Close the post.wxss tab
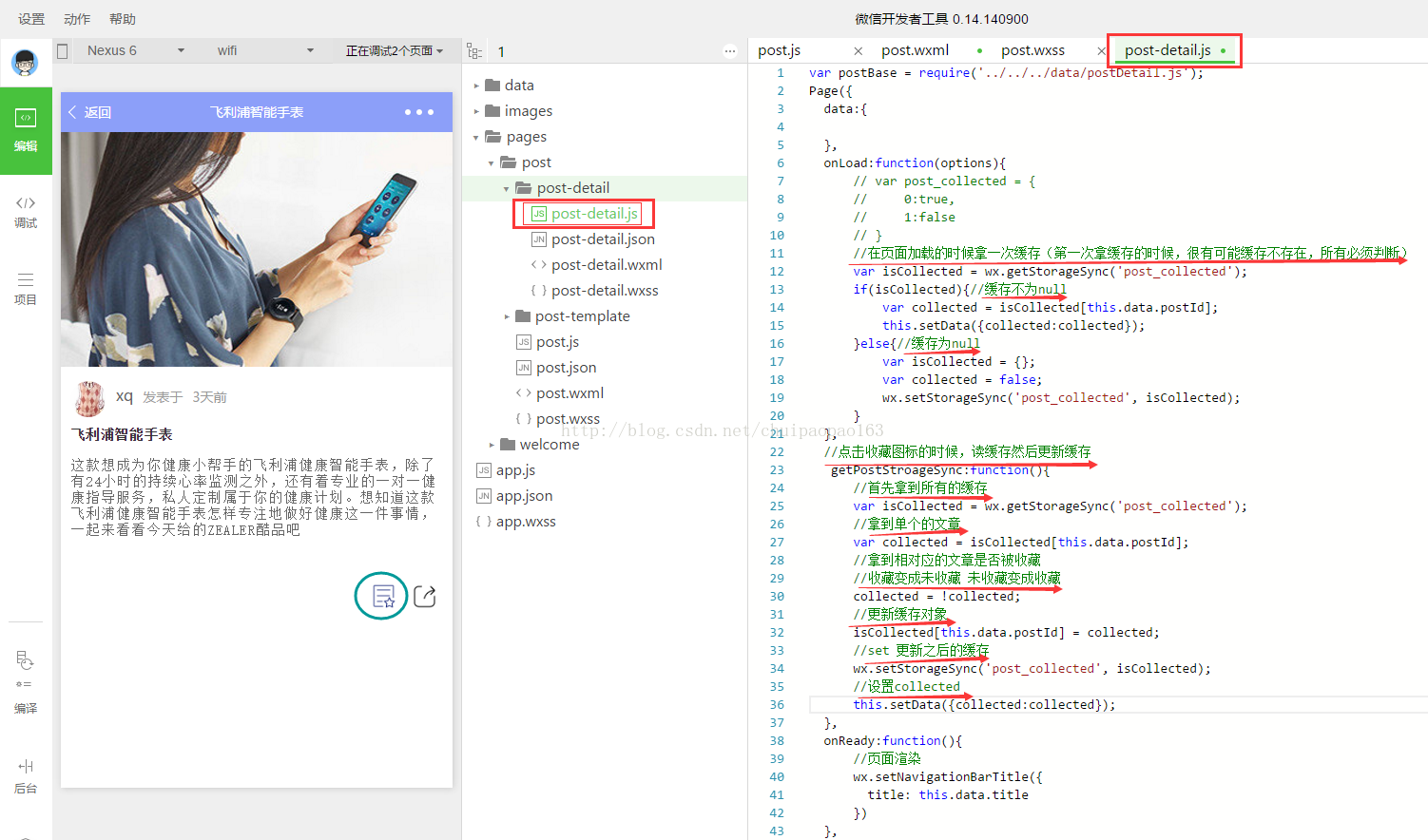Viewport: 1428px width, 840px height. [x=1101, y=51]
